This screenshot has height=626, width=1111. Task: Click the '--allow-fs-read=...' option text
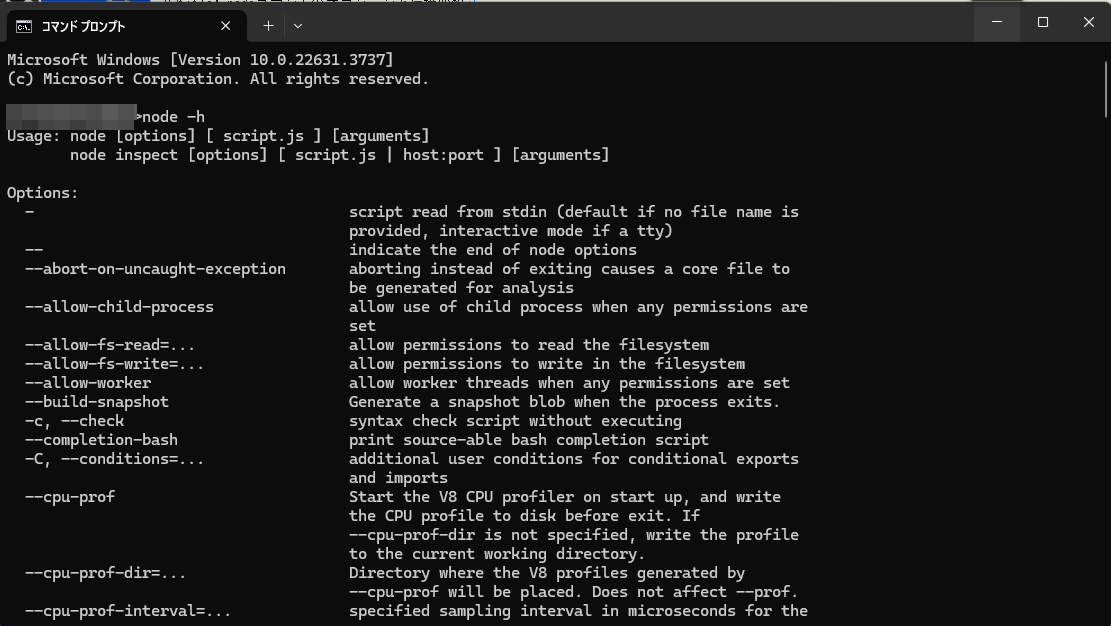pyautogui.click(x=110, y=345)
